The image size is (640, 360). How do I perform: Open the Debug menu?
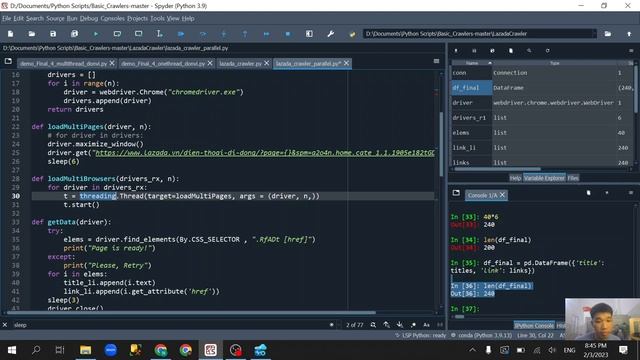[89, 18]
